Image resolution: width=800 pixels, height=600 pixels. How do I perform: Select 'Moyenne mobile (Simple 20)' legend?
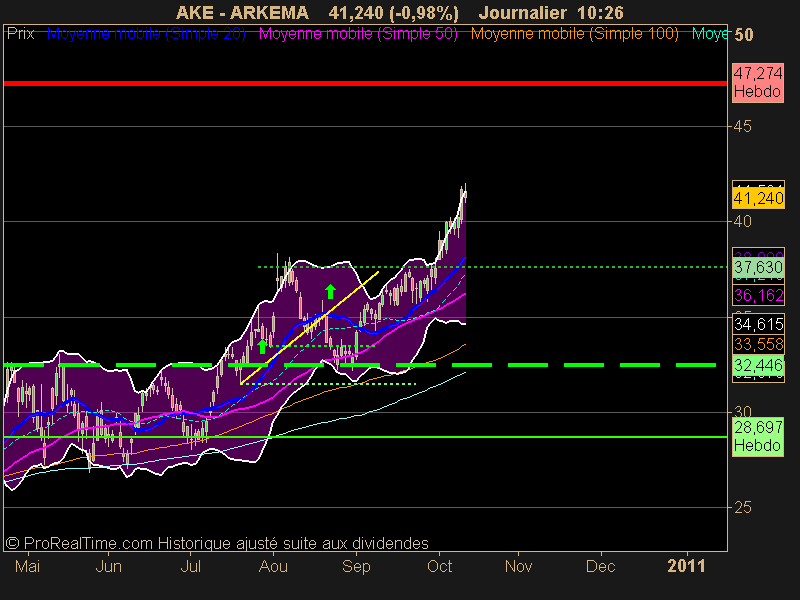(x=146, y=34)
